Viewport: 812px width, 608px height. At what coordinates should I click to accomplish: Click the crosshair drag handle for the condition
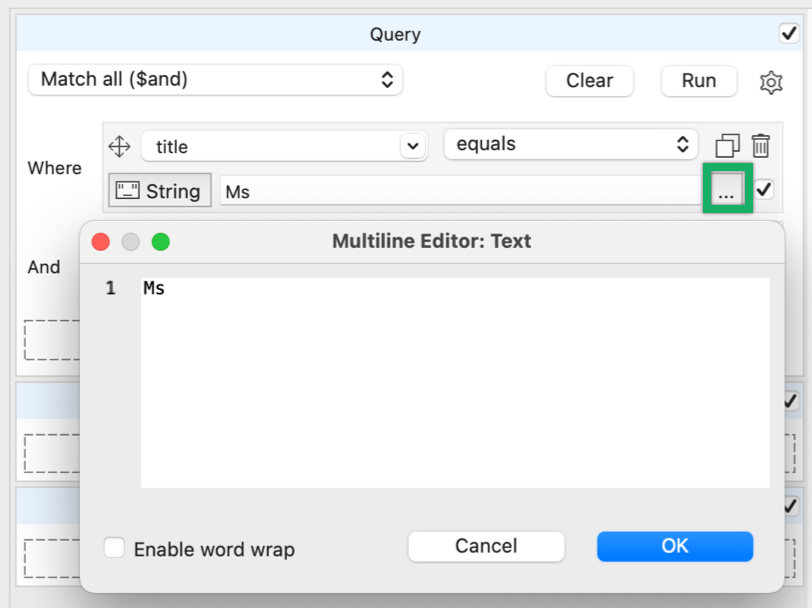coord(119,146)
